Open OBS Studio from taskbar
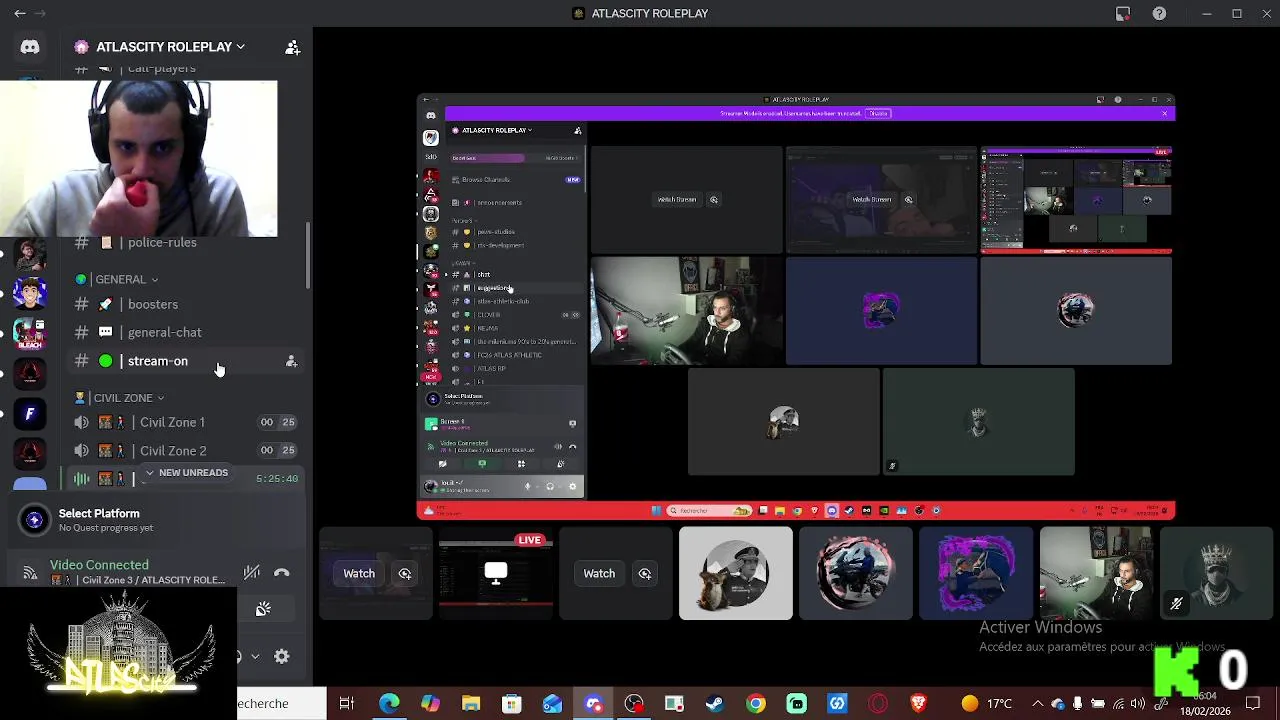Screen dimensions: 1280x720 [634, 704]
